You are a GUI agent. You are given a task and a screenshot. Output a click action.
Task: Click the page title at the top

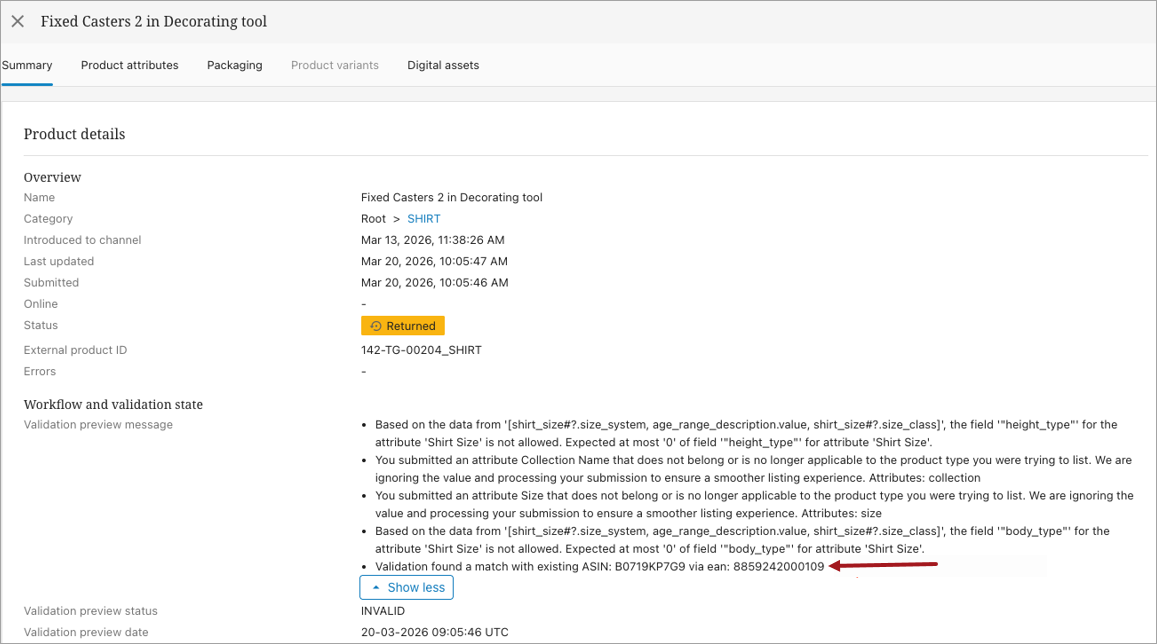pyautogui.click(x=153, y=21)
